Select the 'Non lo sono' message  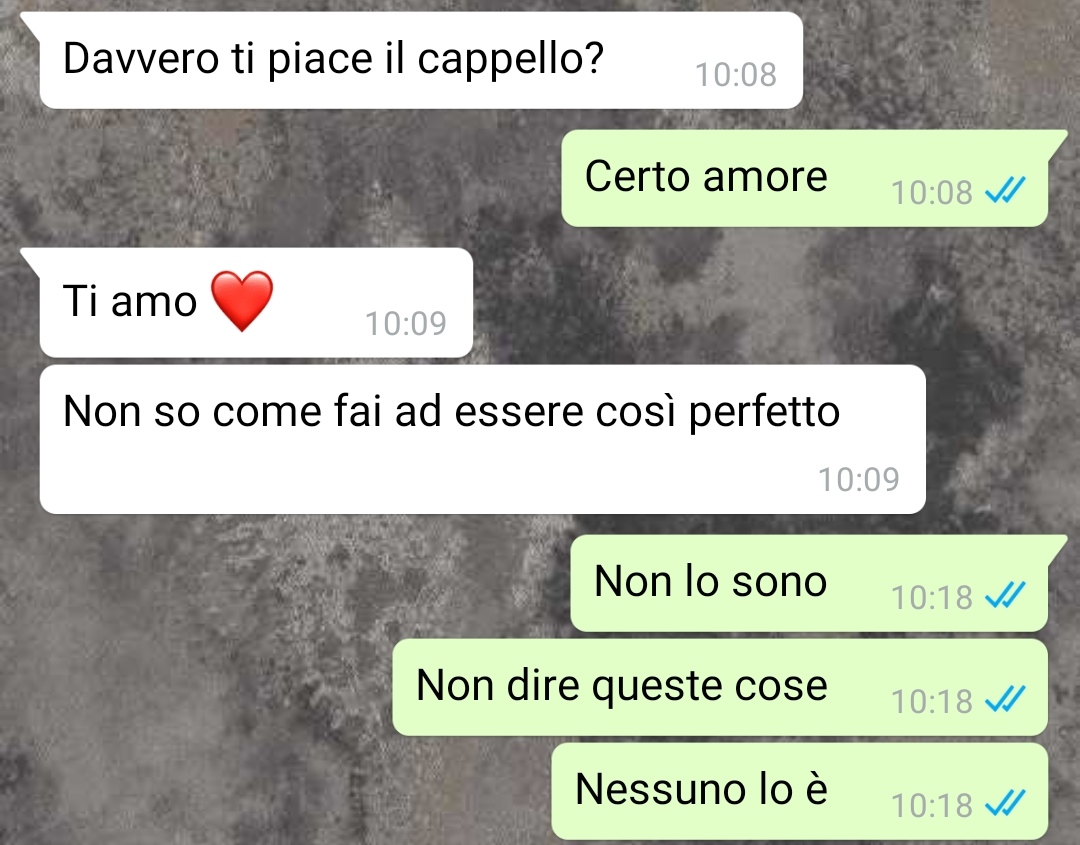click(x=809, y=583)
